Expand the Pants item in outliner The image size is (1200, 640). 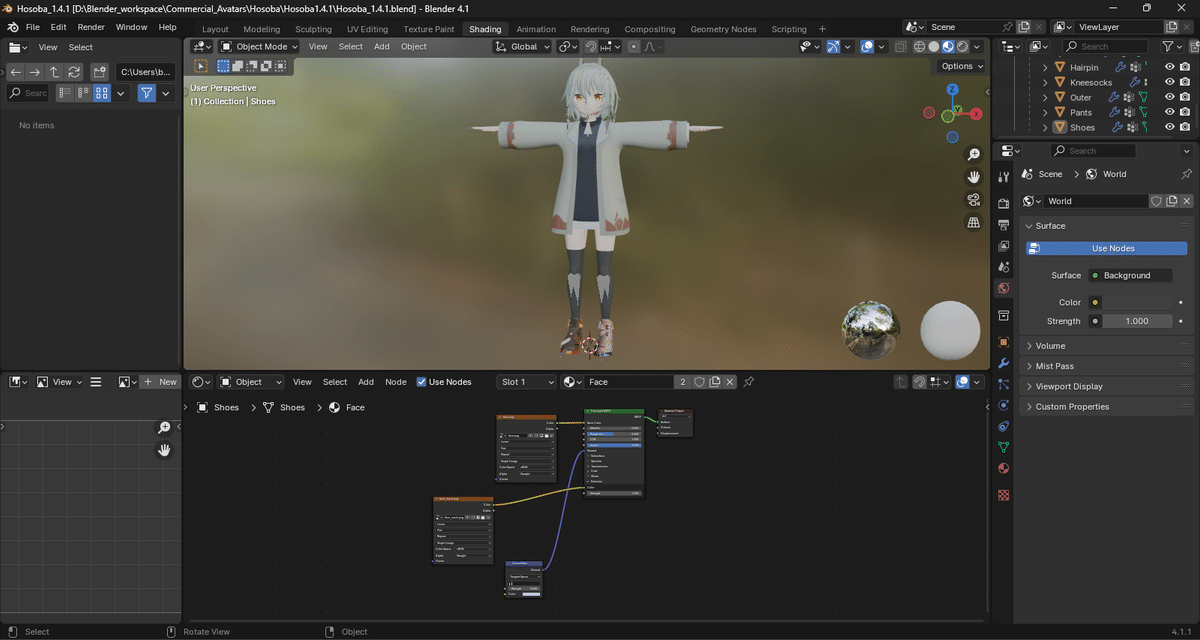[1046, 112]
